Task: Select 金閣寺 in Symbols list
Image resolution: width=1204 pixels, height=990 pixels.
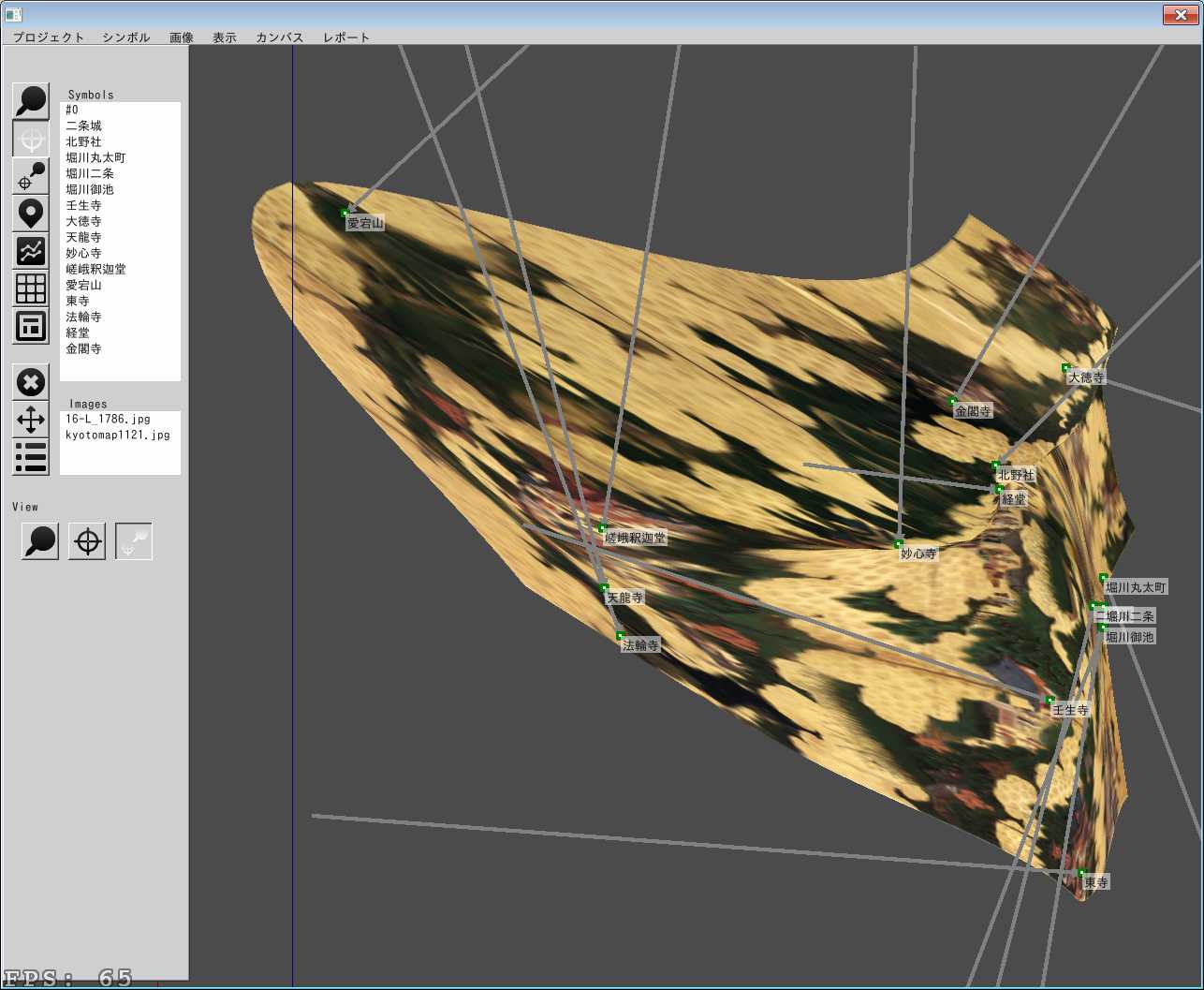Action: point(120,348)
